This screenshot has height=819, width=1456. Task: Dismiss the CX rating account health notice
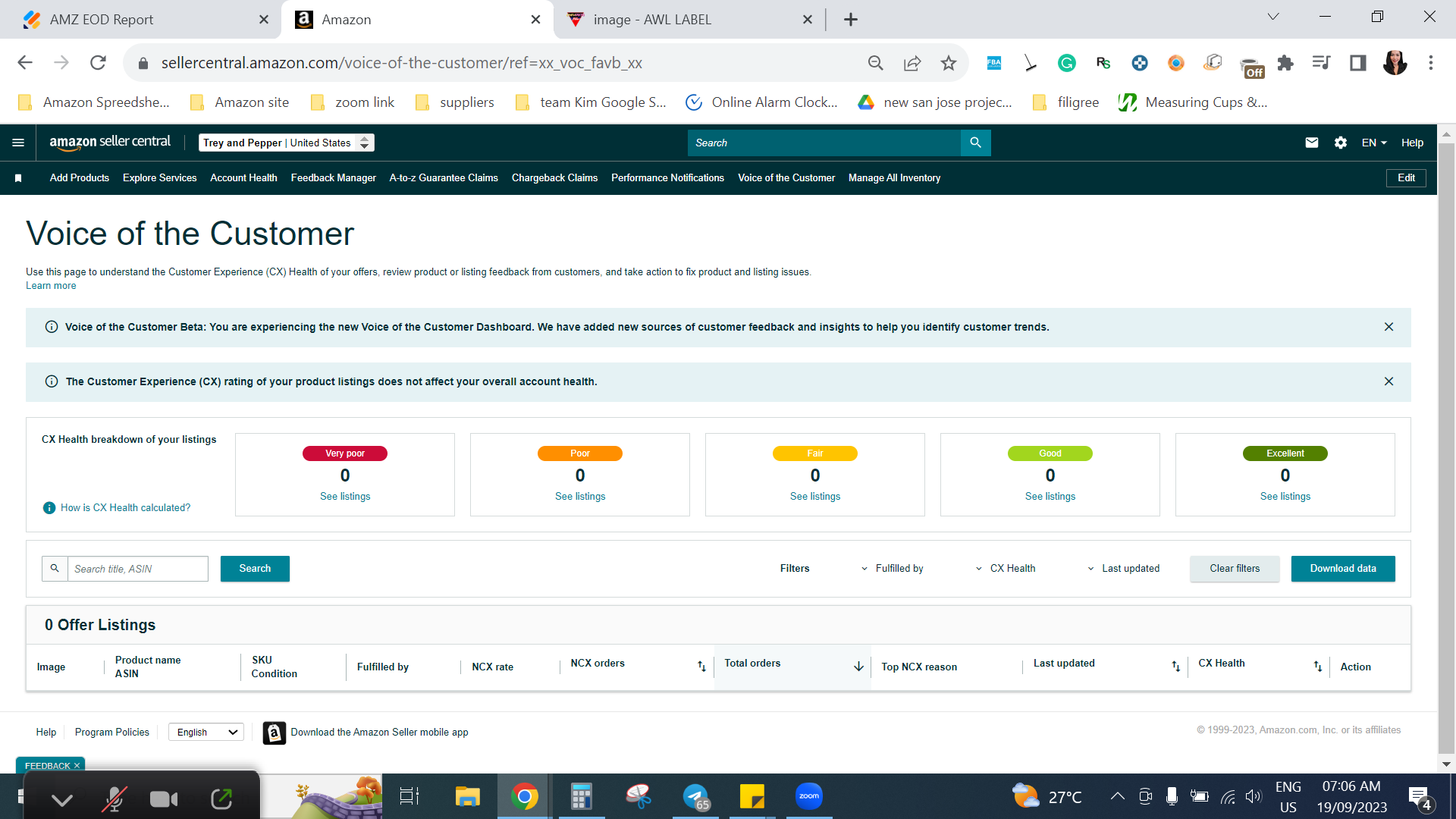point(1389,381)
